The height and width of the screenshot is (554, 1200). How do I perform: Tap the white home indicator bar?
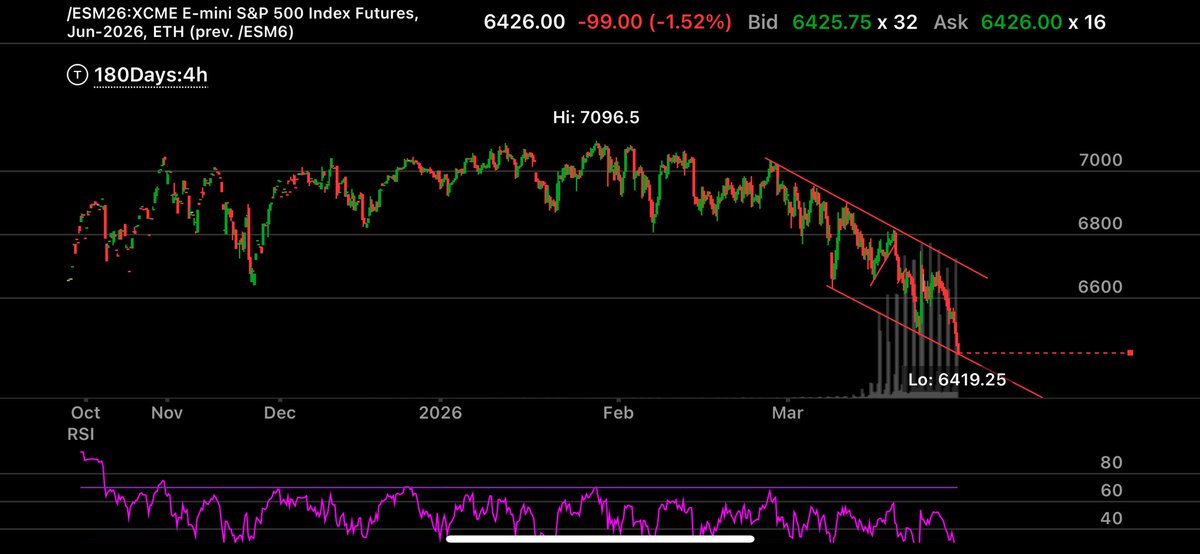[600, 541]
